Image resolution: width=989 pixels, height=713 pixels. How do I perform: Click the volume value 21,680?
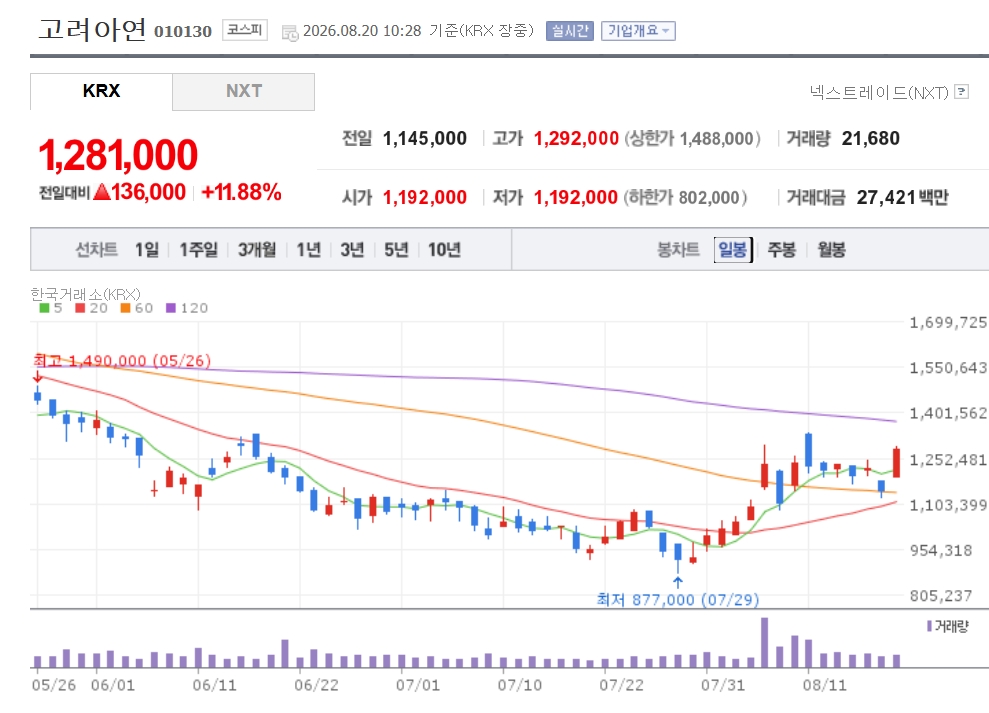[870, 138]
